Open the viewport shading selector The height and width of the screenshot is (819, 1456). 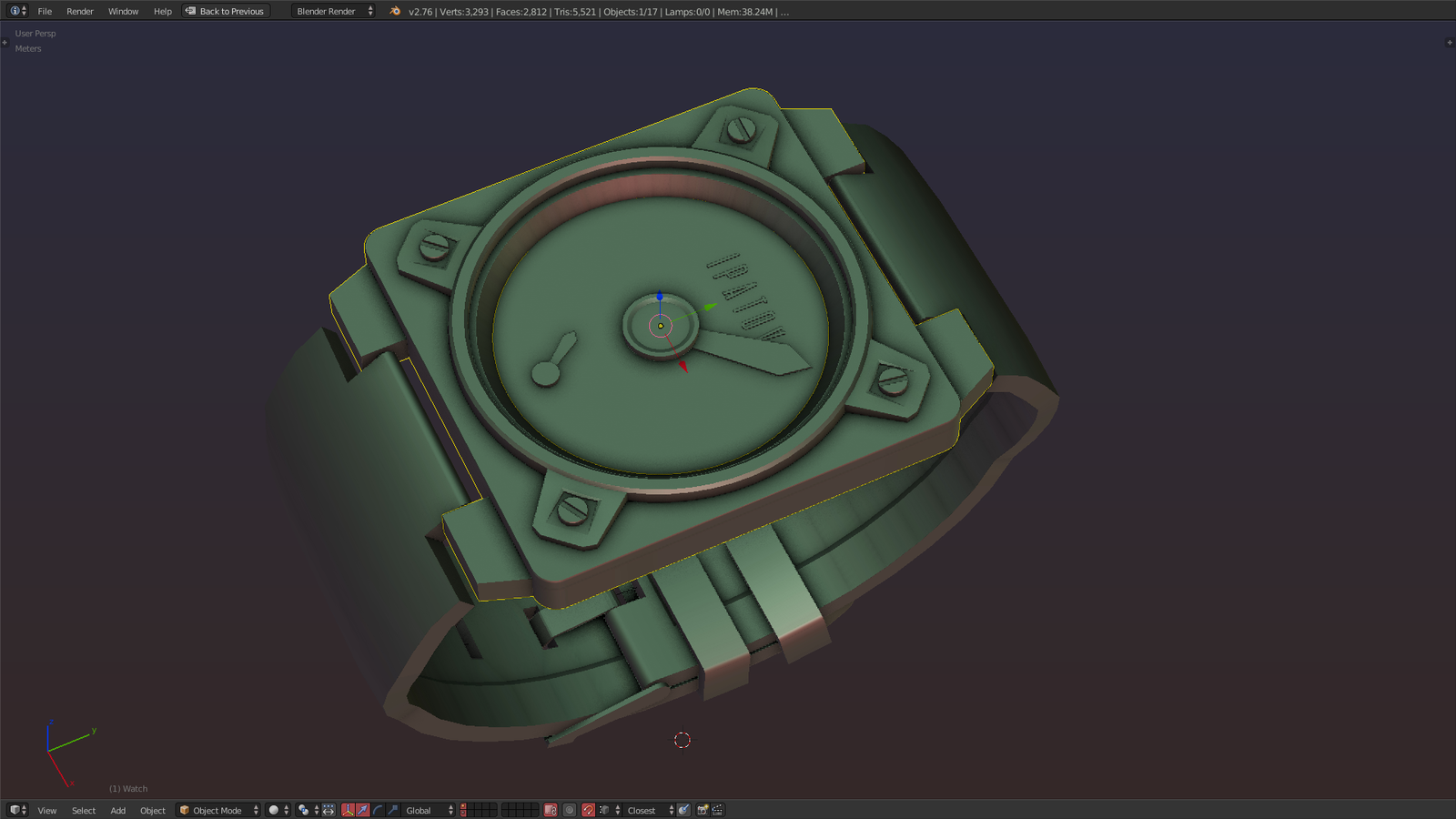[x=278, y=810]
